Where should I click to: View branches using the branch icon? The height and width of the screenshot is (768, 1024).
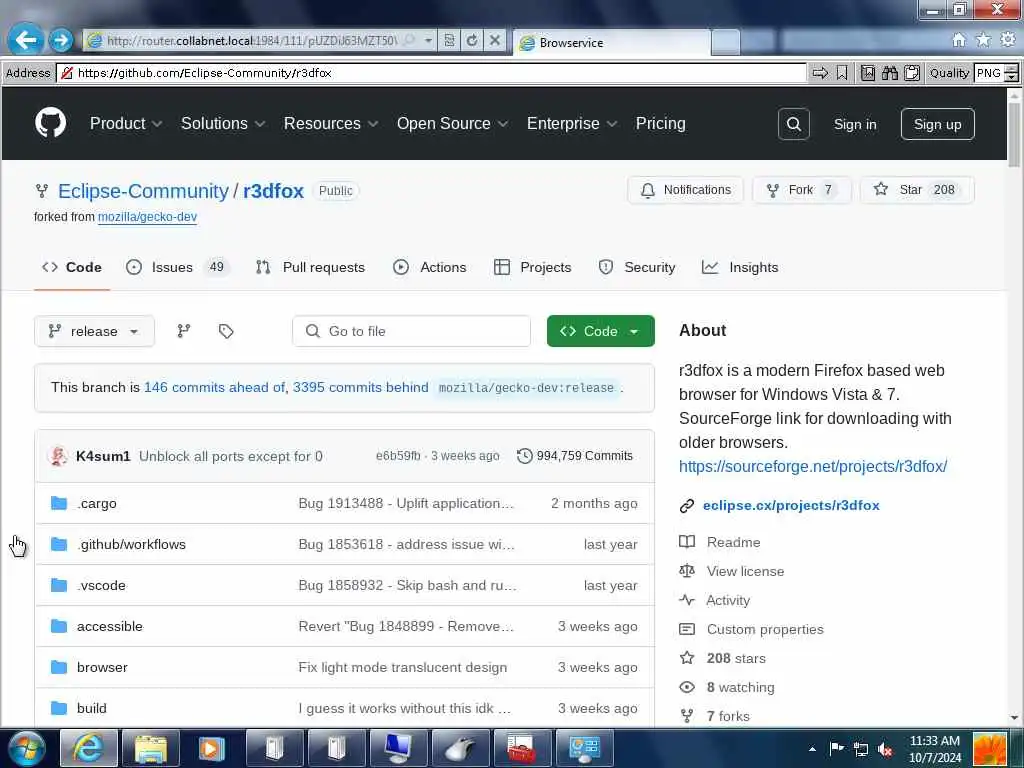coord(184,331)
